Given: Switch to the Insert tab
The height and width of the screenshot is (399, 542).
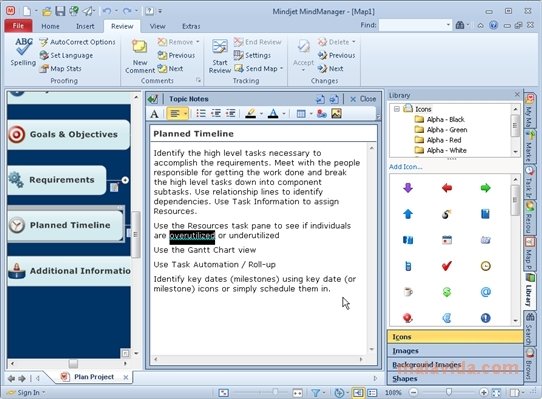Looking at the screenshot, I should tap(85, 26).
